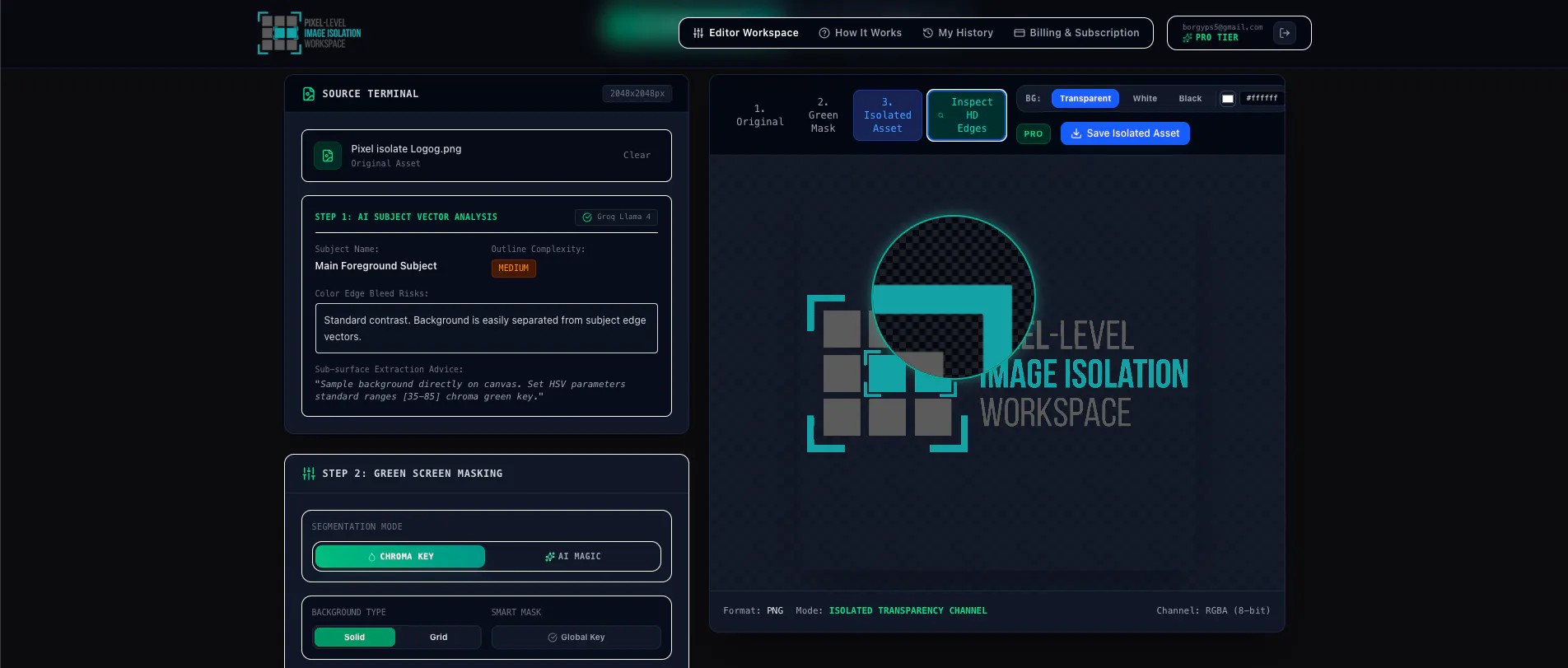Switch to 2. Green Mask view
This screenshot has width=1568, height=668.
[823, 115]
